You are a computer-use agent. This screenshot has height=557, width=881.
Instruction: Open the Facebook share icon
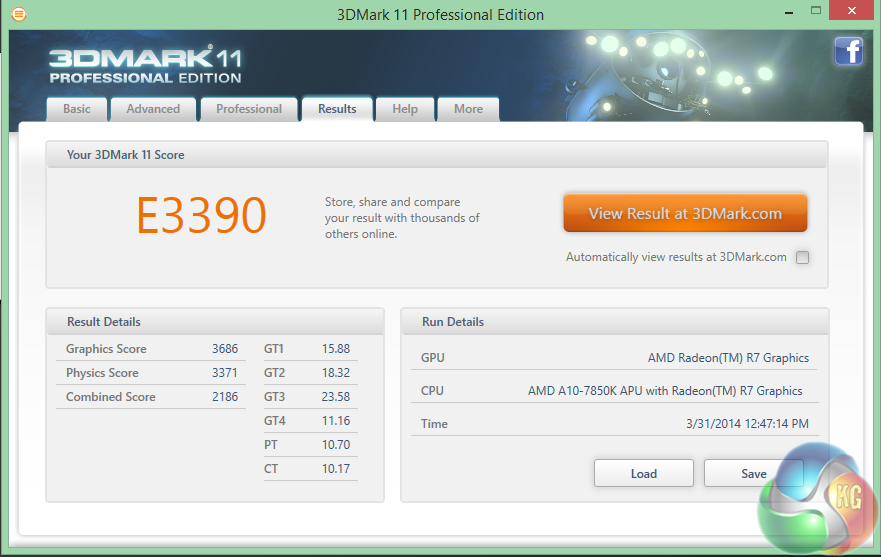(848, 51)
